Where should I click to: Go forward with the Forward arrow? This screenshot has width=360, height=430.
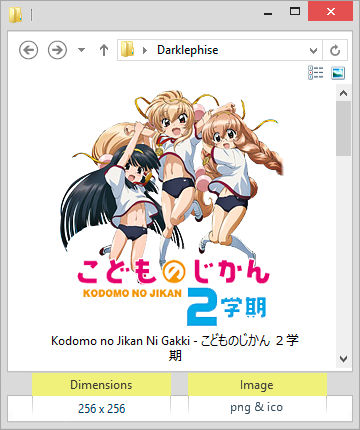[x=57, y=50]
